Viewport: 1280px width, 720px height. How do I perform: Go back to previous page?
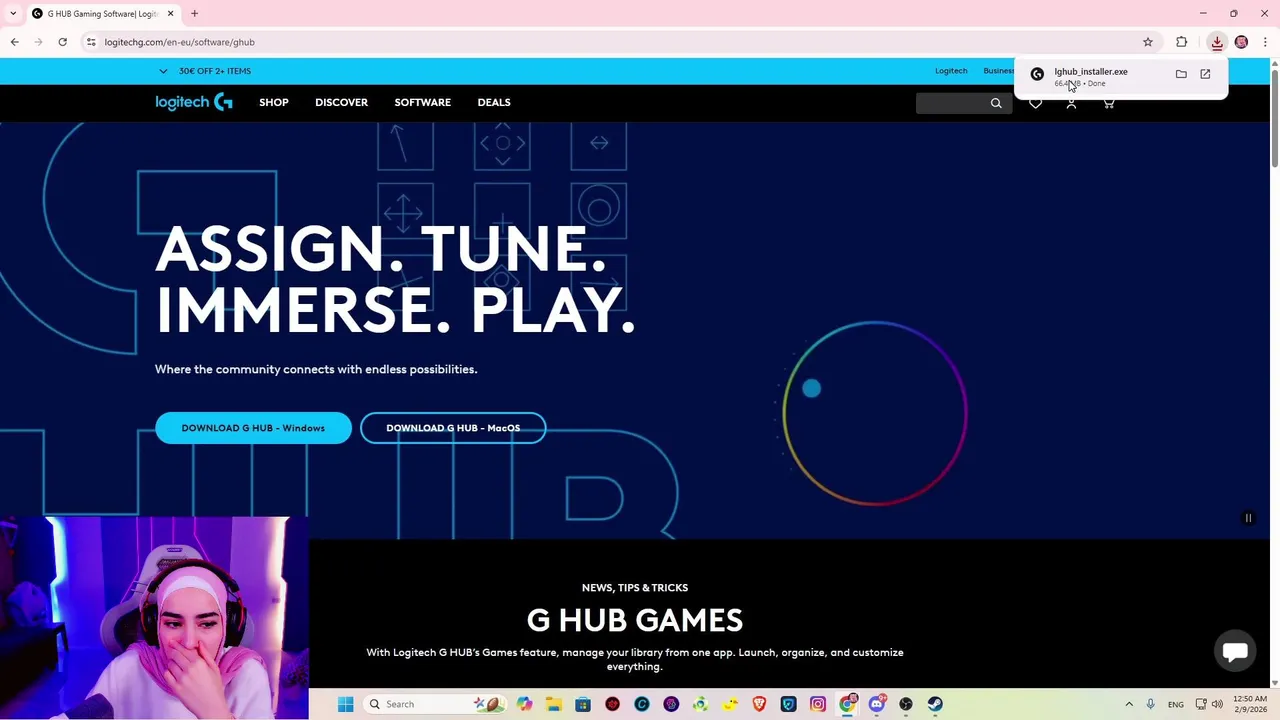(14, 42)
